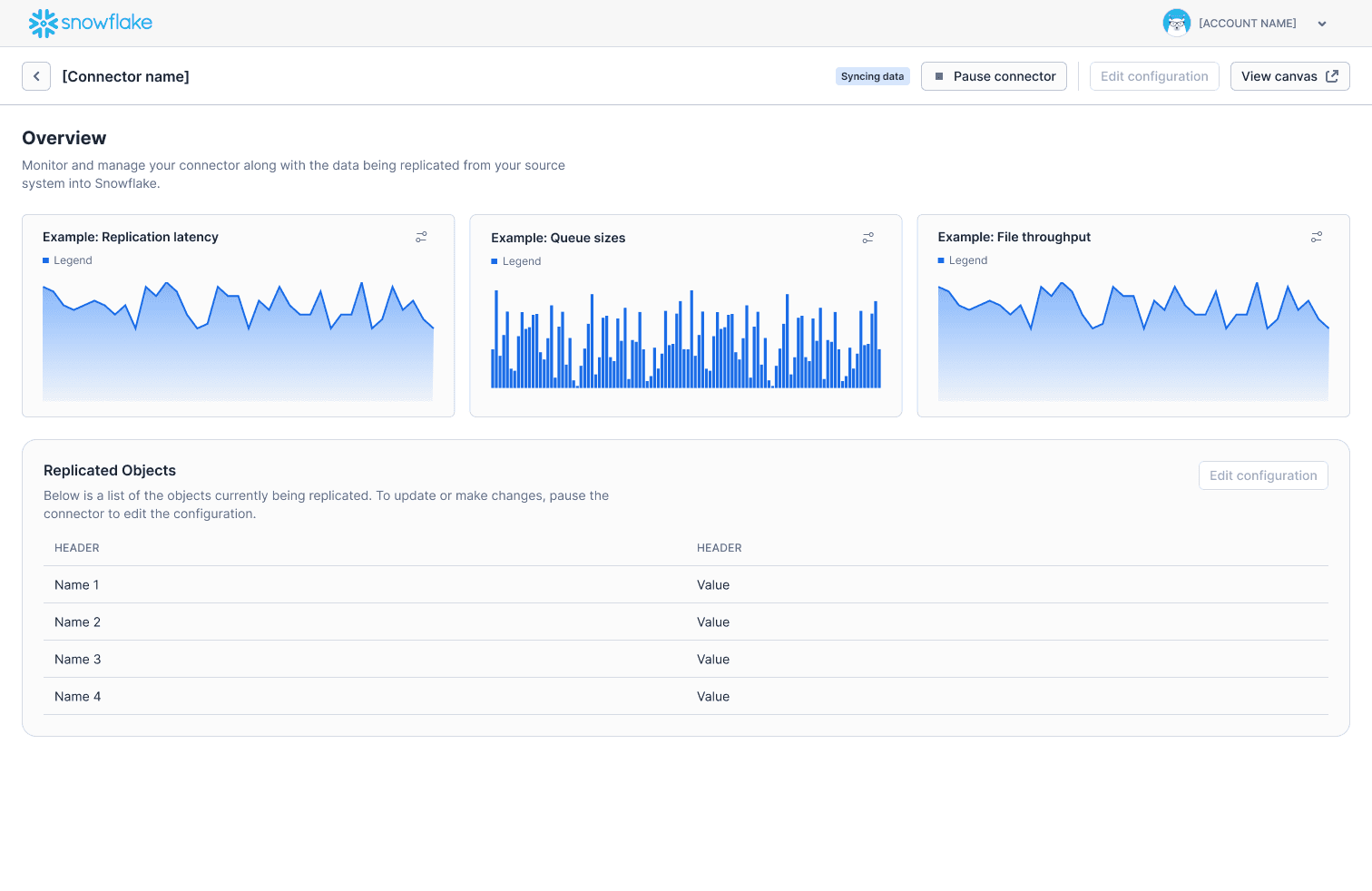The width and height of the screenshot is (1372, 891).
Task: Click the Legend swatch under Replication latency
Action: 45,260
